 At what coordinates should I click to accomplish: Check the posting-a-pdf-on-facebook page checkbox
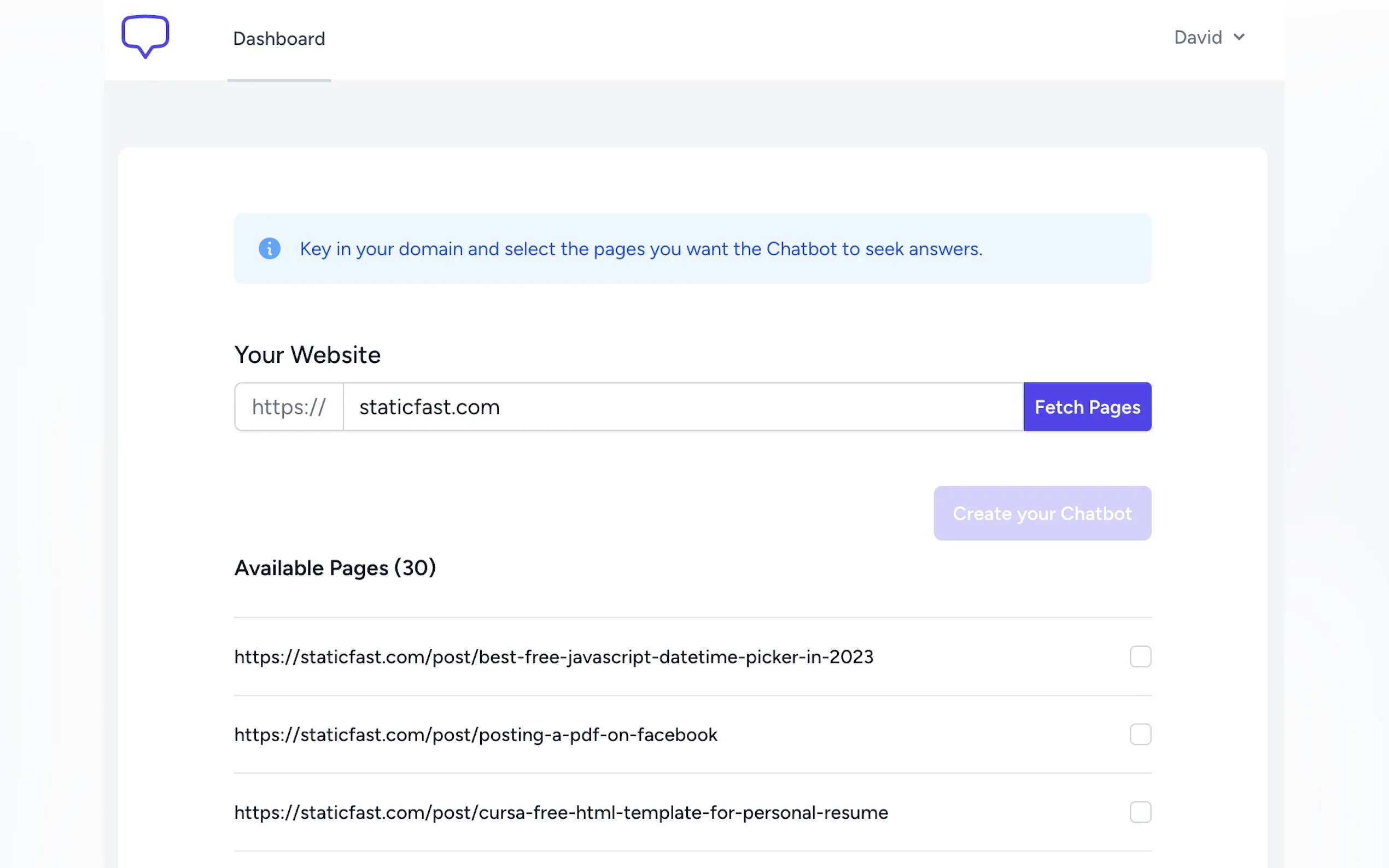pos(1140,734)
